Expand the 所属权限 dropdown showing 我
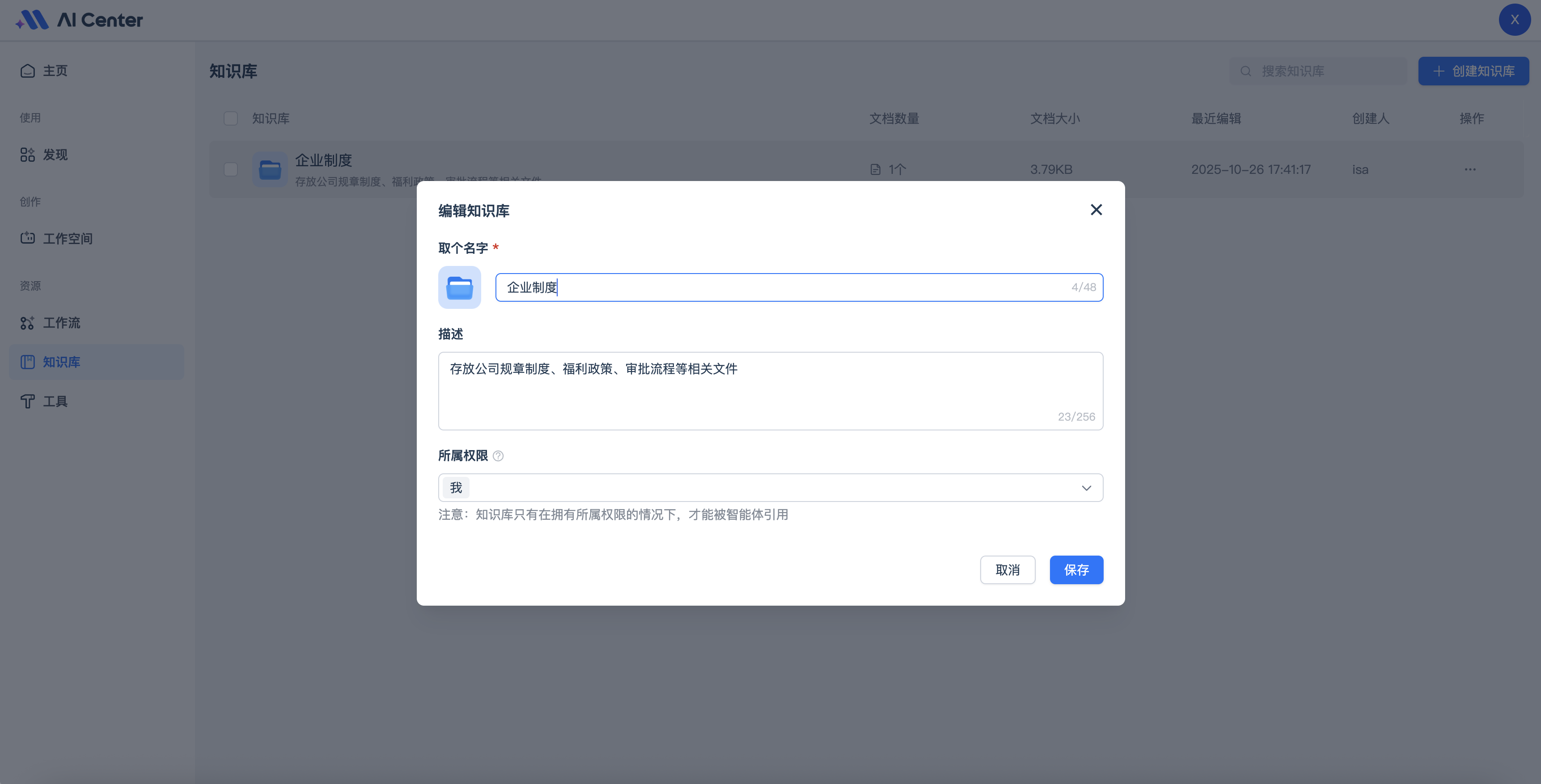1541x784 pixels. [770, 488]
